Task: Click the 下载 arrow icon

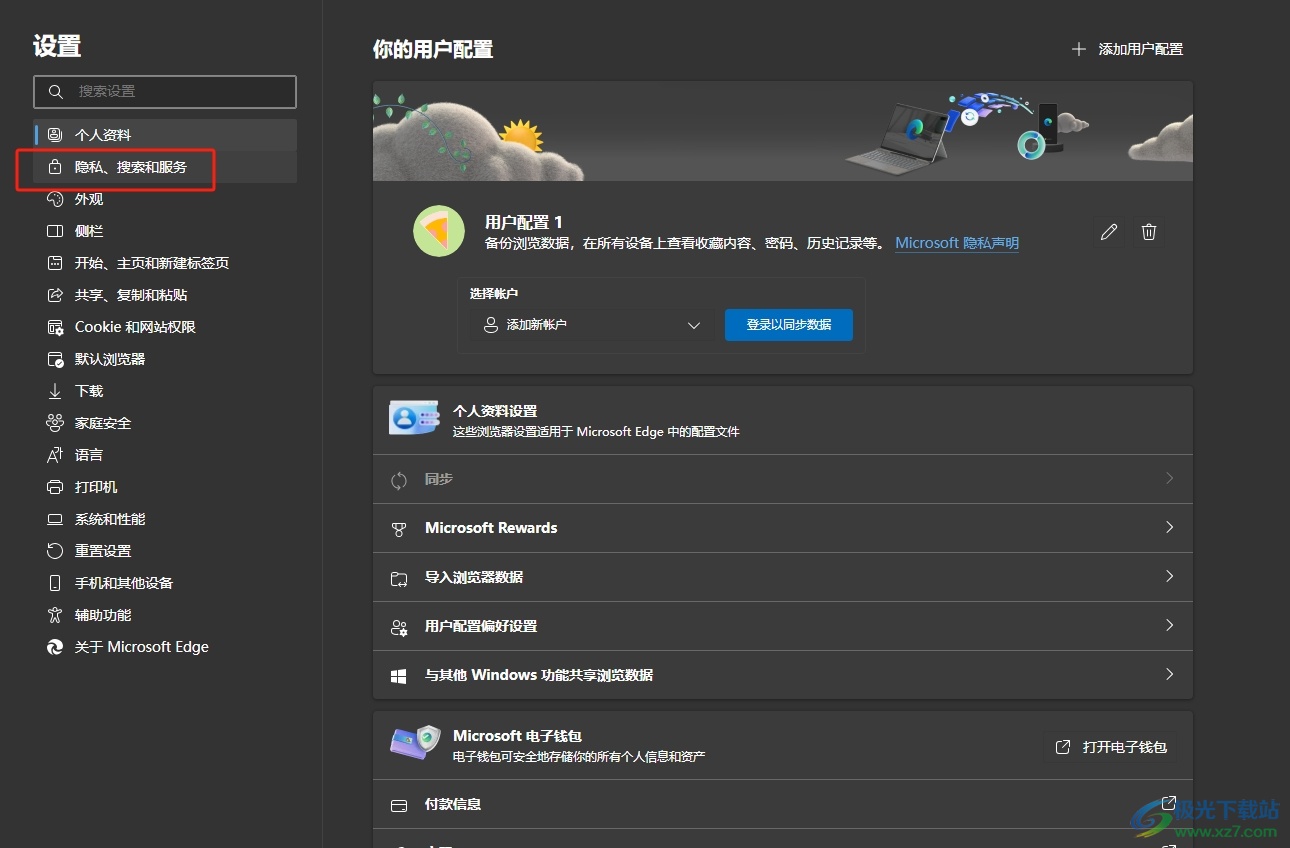Action: 55,391
